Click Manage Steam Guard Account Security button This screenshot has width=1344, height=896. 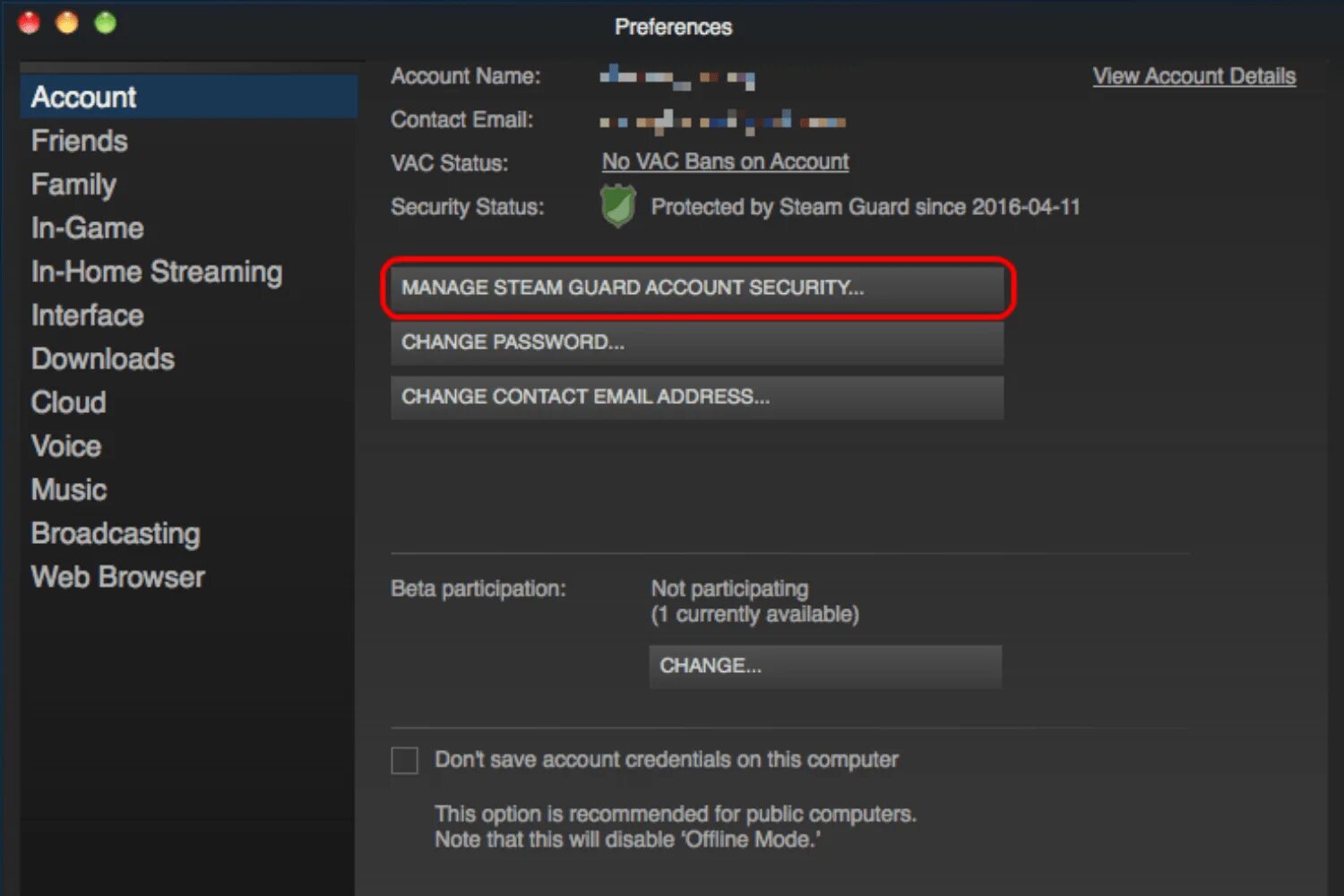697,288
